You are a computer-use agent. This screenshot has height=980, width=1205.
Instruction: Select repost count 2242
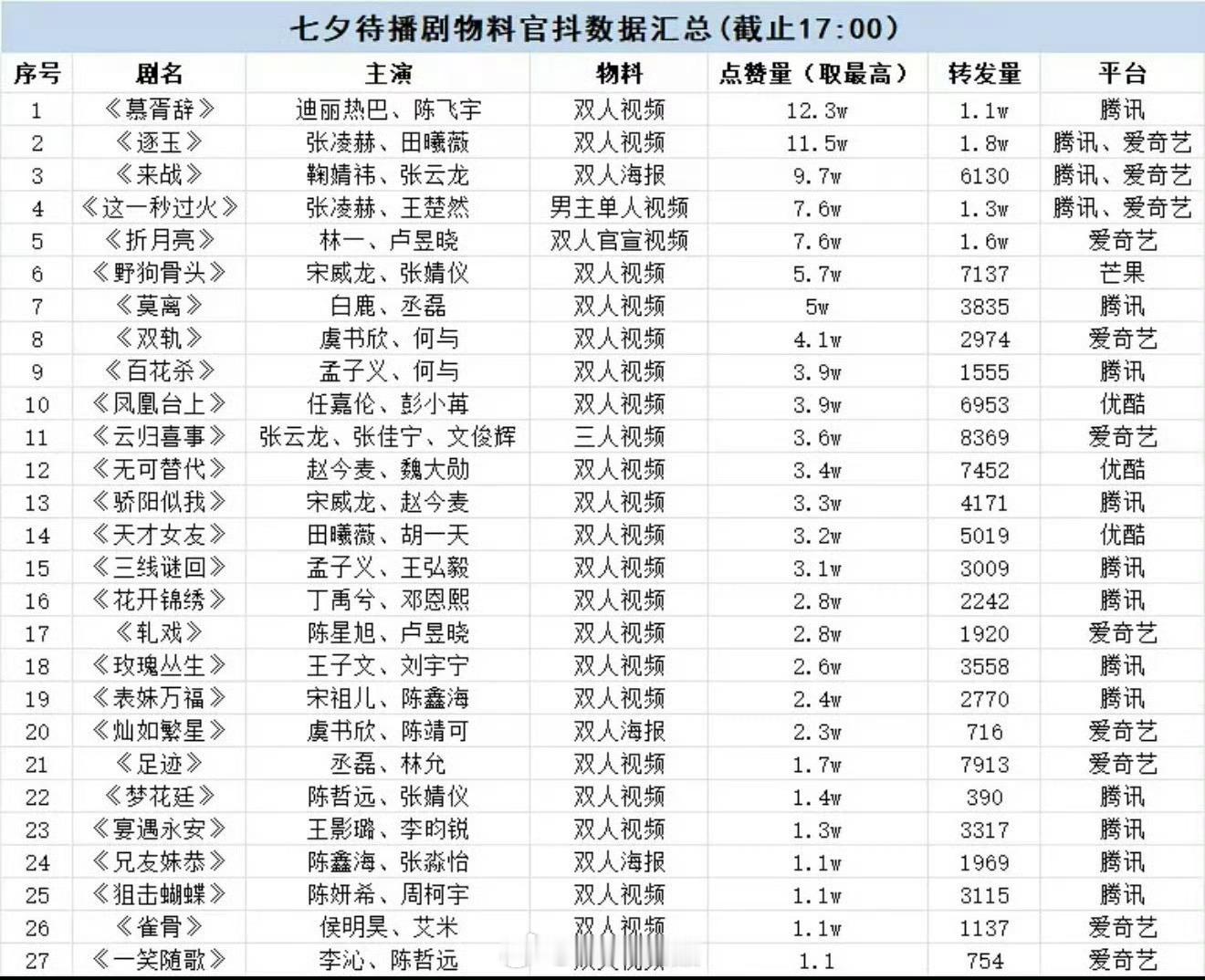pos(984,601)
